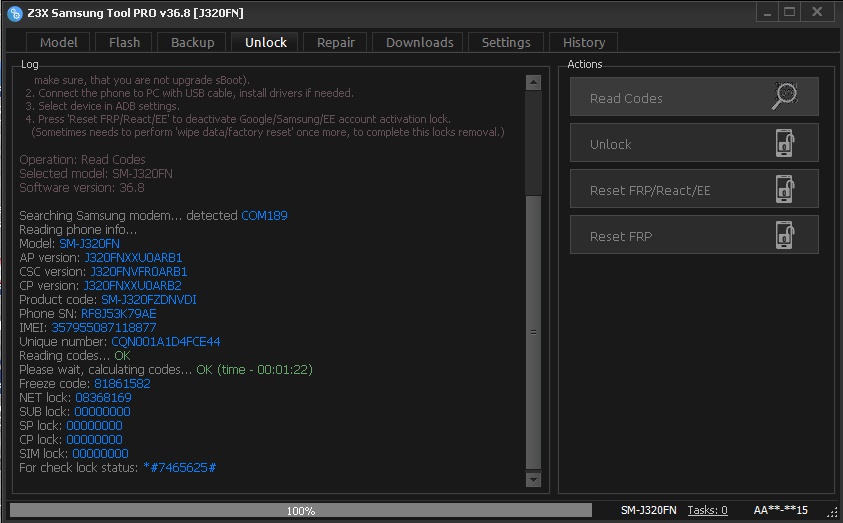
Task: Click the check code *#7465625#
Action: coord(180,467)
